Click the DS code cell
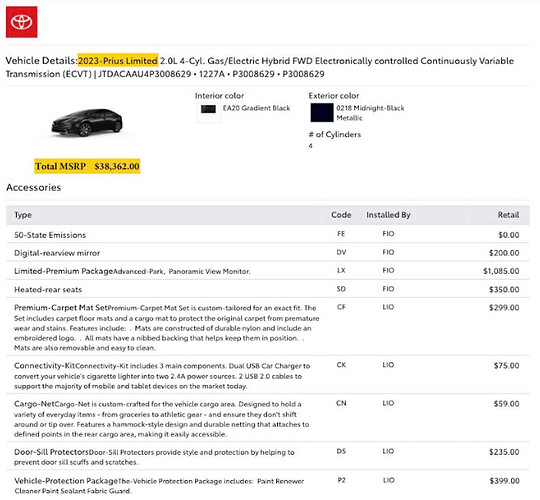 pyautogui.click(x=341, y=451)
